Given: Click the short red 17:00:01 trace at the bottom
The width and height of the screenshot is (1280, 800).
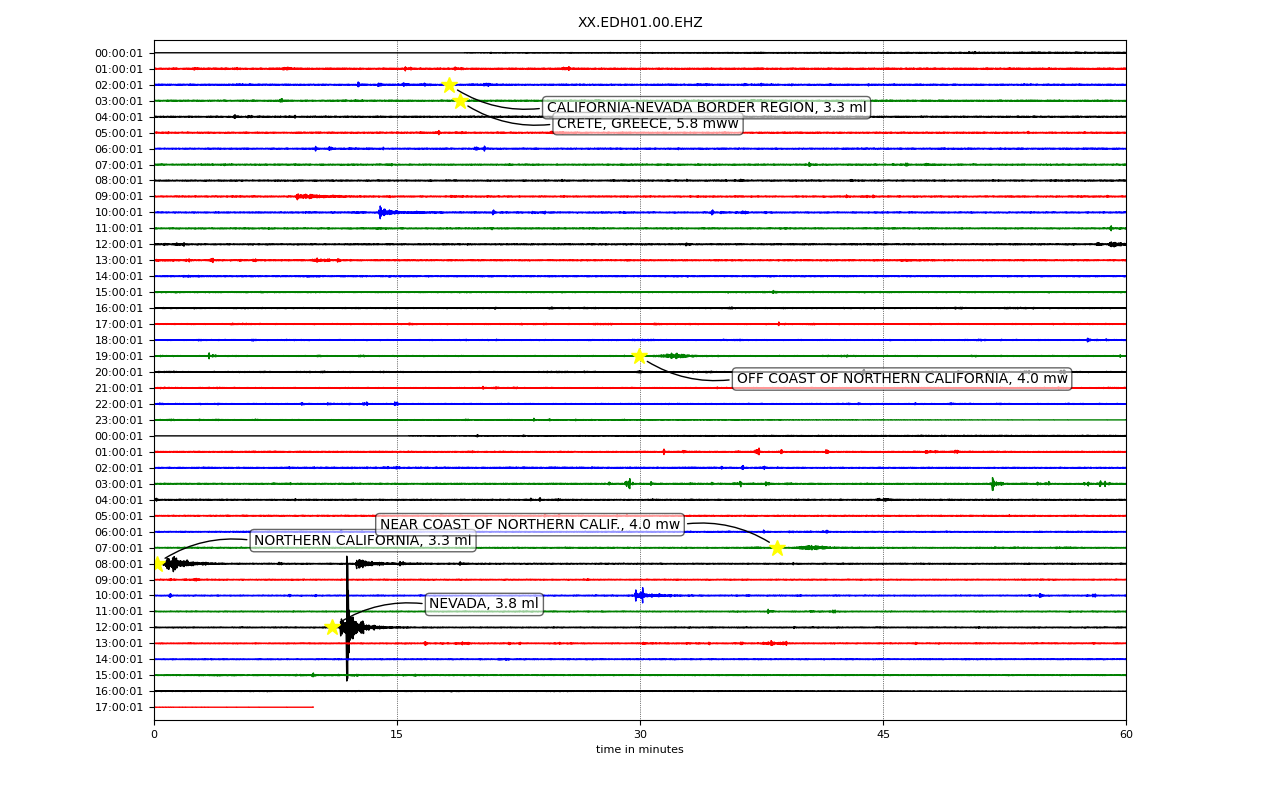Looking at the screenshot, I should coord(233,707).
